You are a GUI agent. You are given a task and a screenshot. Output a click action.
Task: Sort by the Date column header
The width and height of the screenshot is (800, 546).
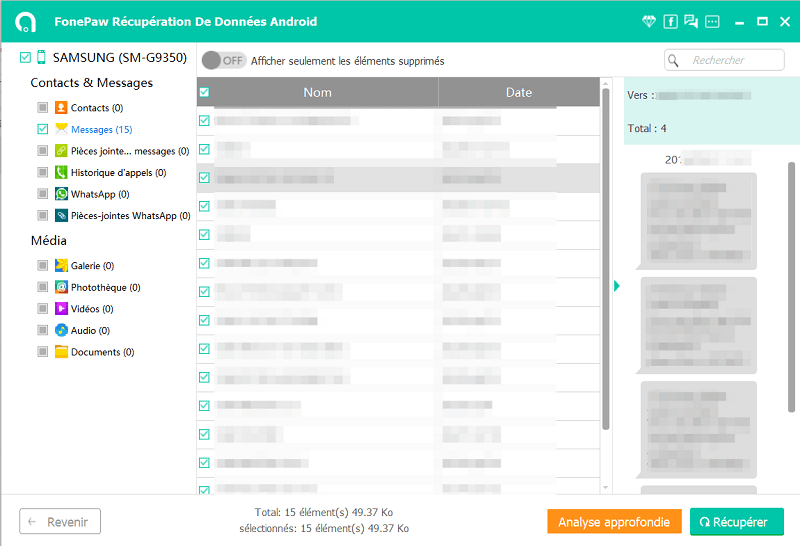click(519, 92)
